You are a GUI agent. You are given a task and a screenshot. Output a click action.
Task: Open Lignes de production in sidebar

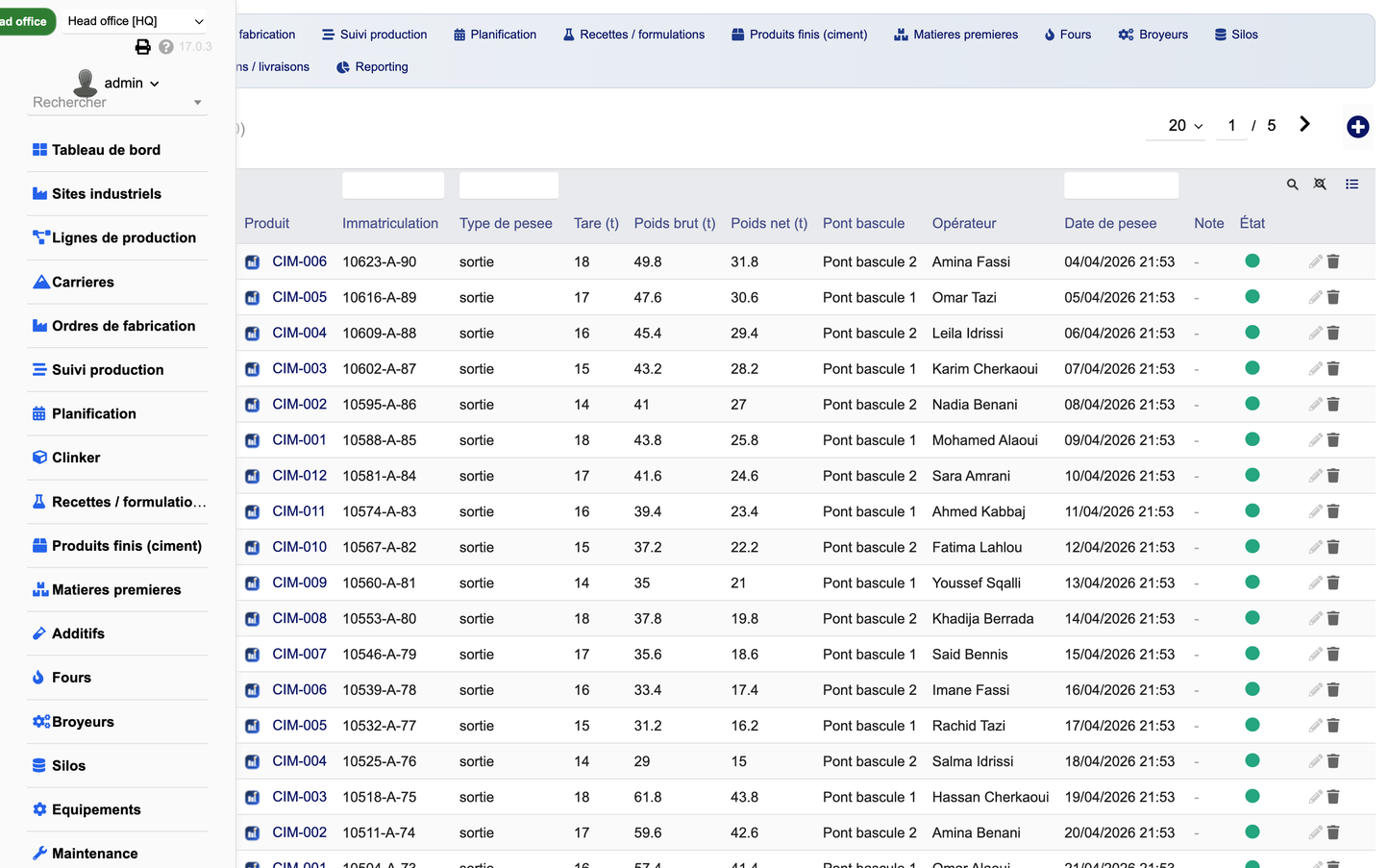coord(123,238)
